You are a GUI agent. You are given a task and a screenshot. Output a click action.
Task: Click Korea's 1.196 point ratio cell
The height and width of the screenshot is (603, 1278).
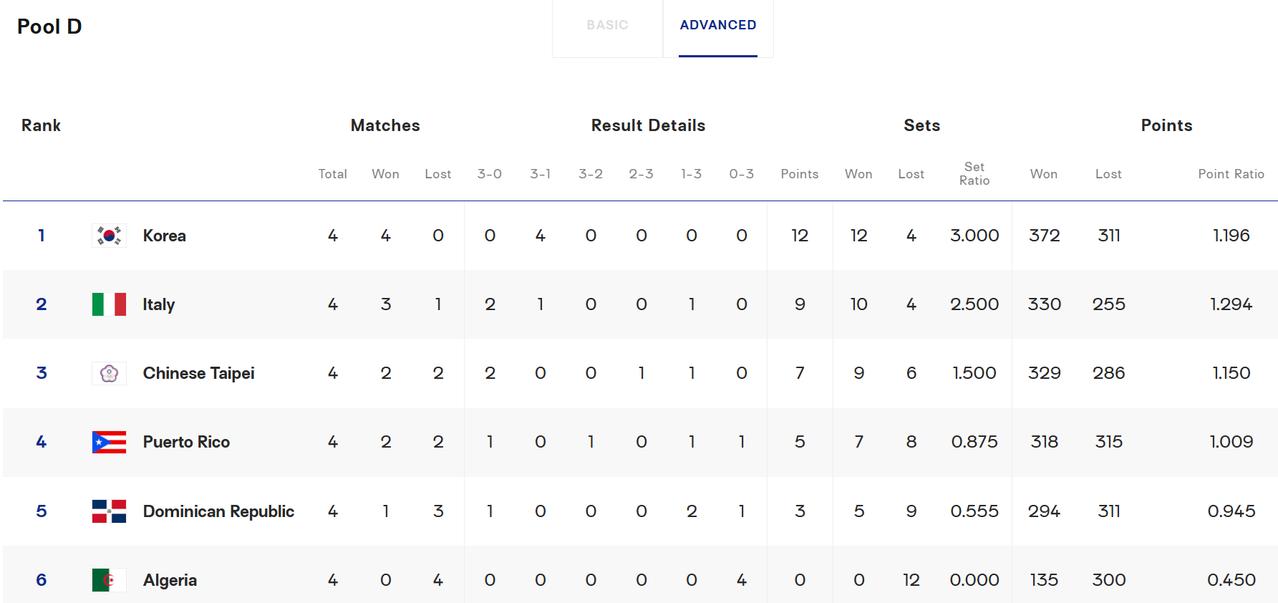click(1231, 236)
